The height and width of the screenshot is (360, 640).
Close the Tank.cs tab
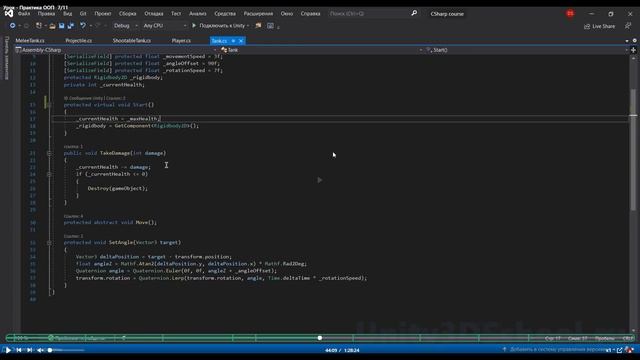point(241,41)
